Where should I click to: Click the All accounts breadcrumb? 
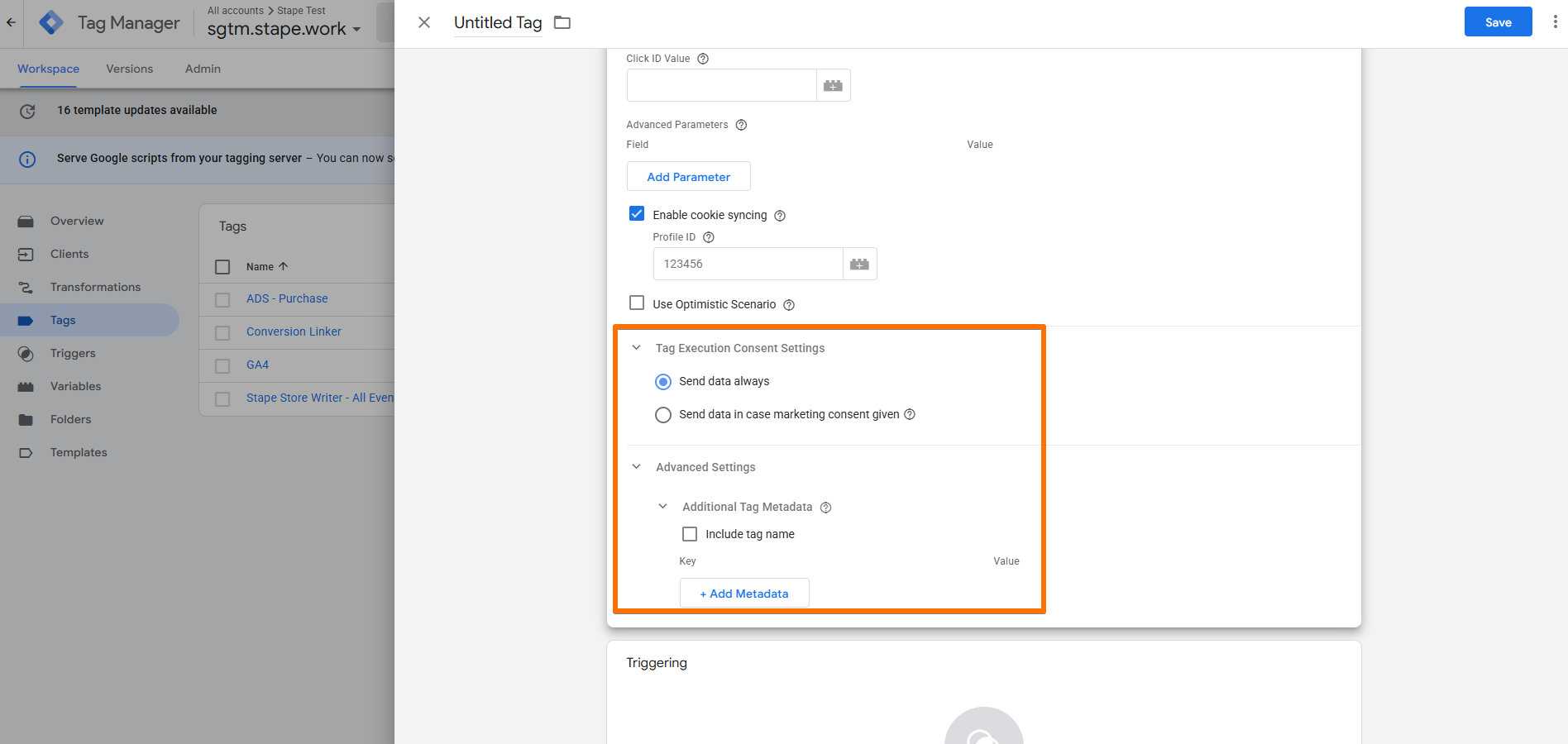pyautogui.click(x=236, y=10)
